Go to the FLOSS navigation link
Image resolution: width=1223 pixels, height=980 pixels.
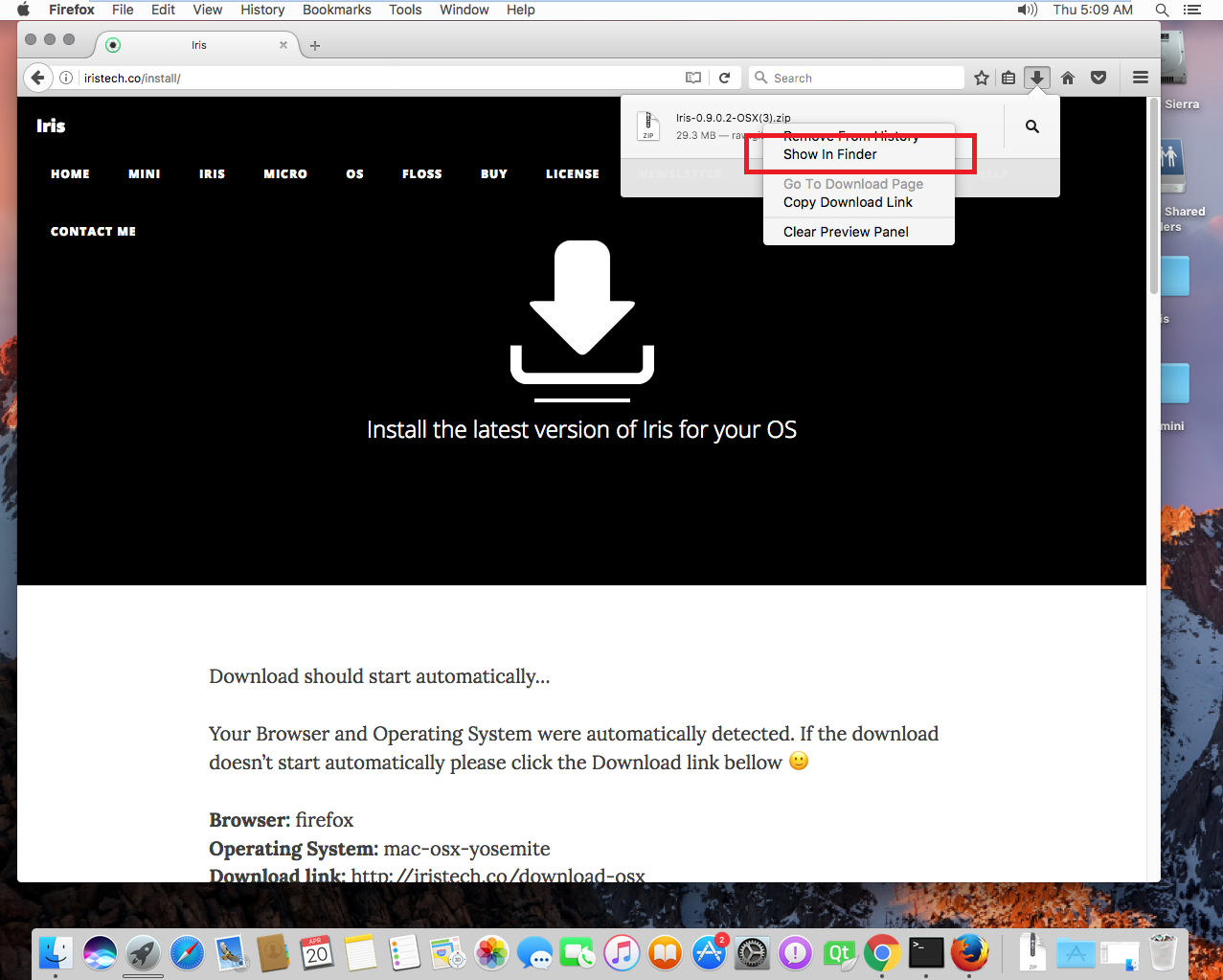(x=422, y=174)
